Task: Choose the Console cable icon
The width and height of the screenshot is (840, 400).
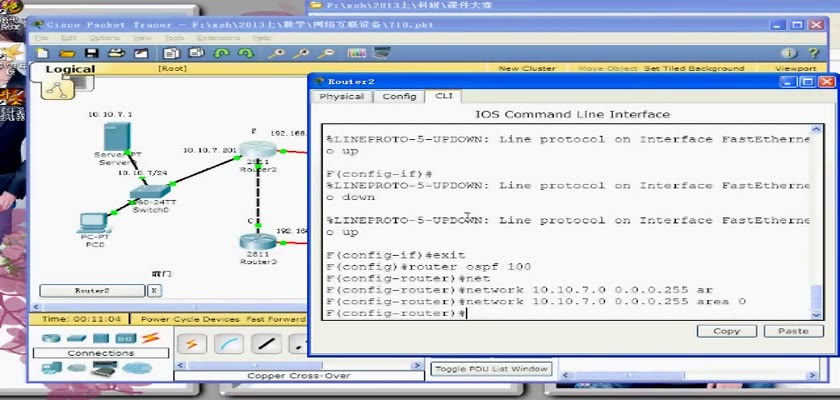Action: 229,344
